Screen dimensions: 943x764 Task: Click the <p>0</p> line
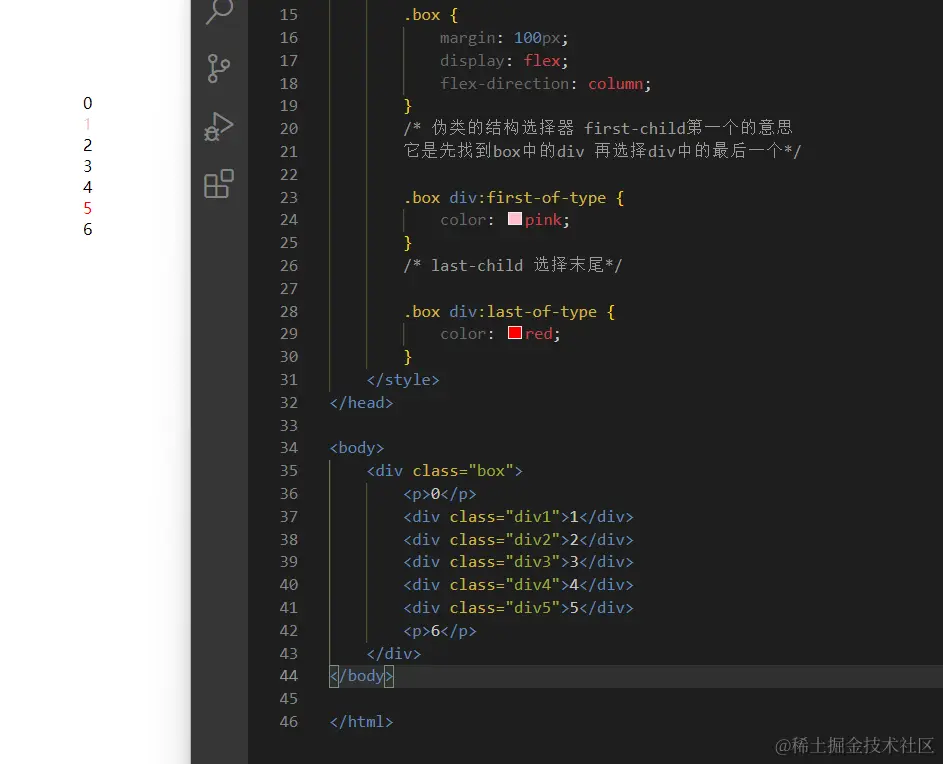tap(440, 493)
